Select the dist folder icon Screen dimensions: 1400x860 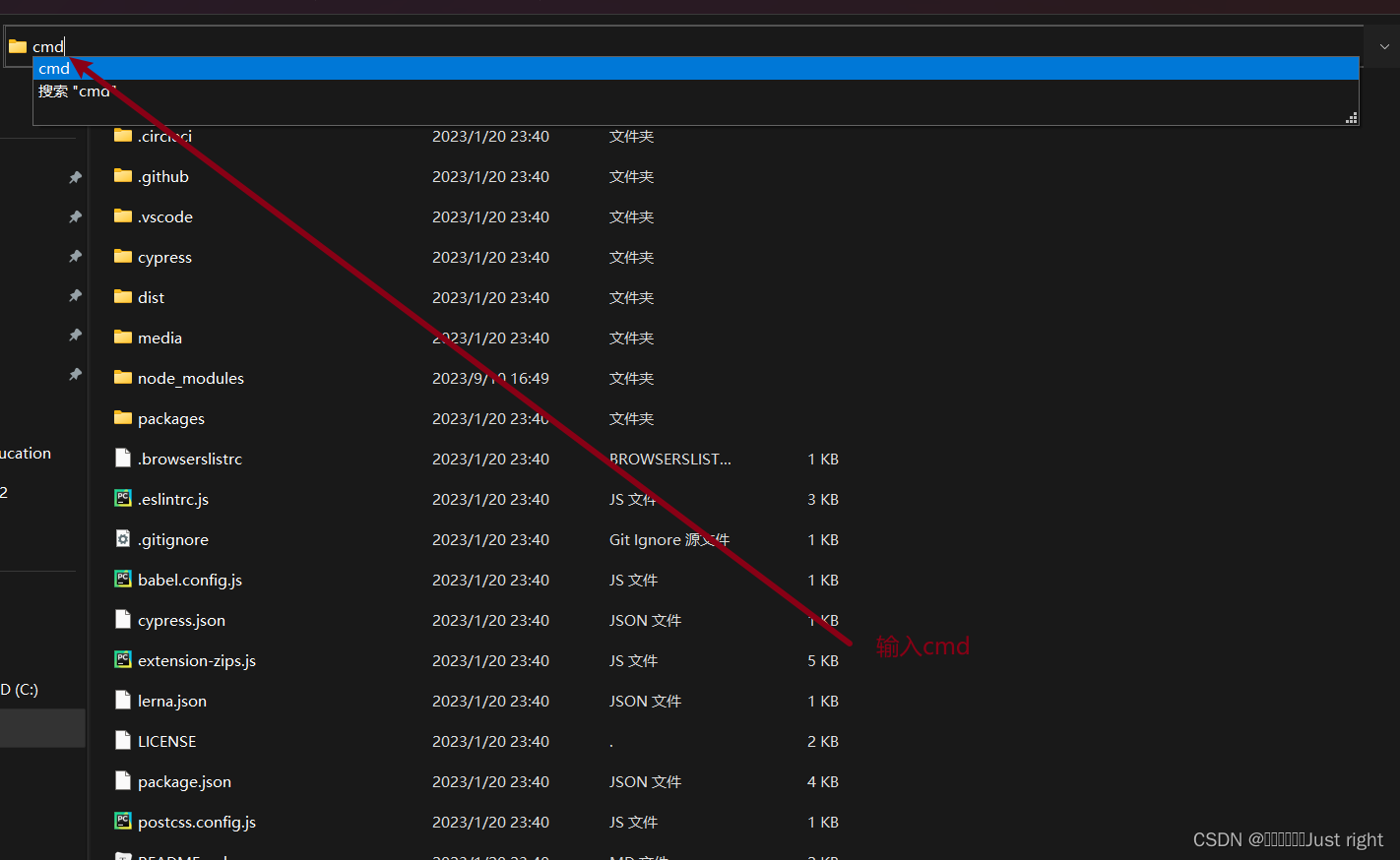(123, 297)
